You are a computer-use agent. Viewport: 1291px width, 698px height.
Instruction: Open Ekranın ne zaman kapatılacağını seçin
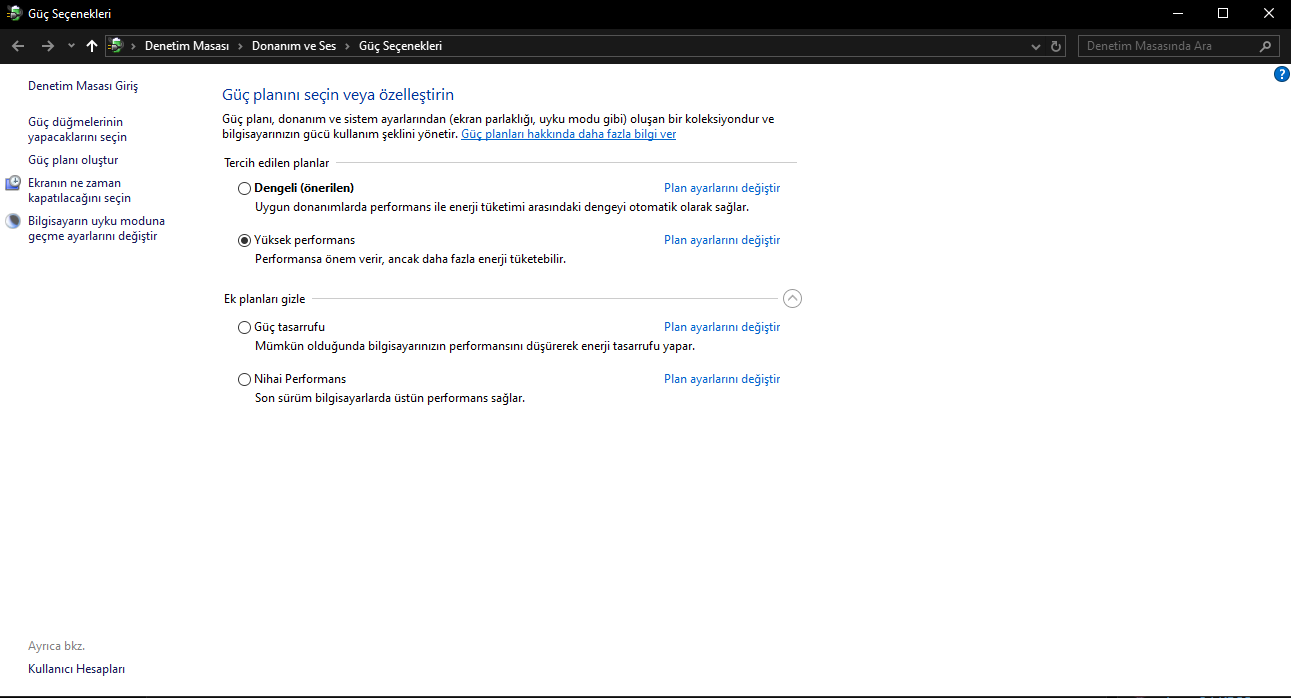point(79,191)
